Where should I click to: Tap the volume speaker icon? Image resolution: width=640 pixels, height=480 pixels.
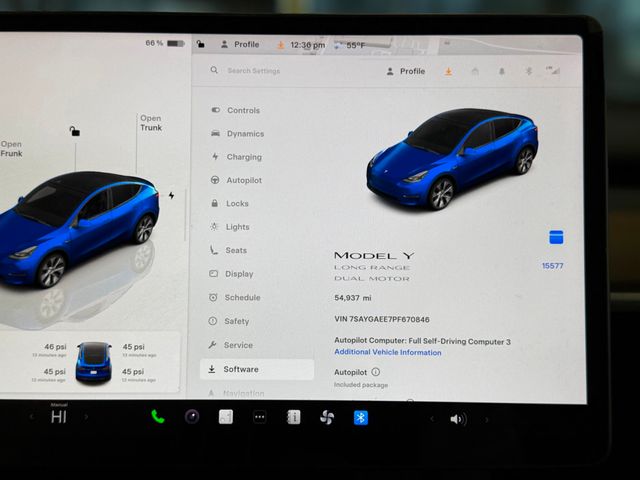coord(458,419)
